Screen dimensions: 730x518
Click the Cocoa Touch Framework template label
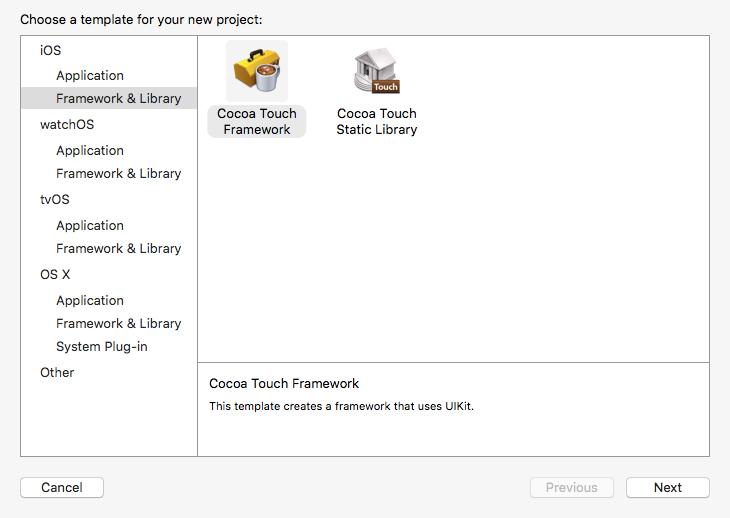click(257, 121)
